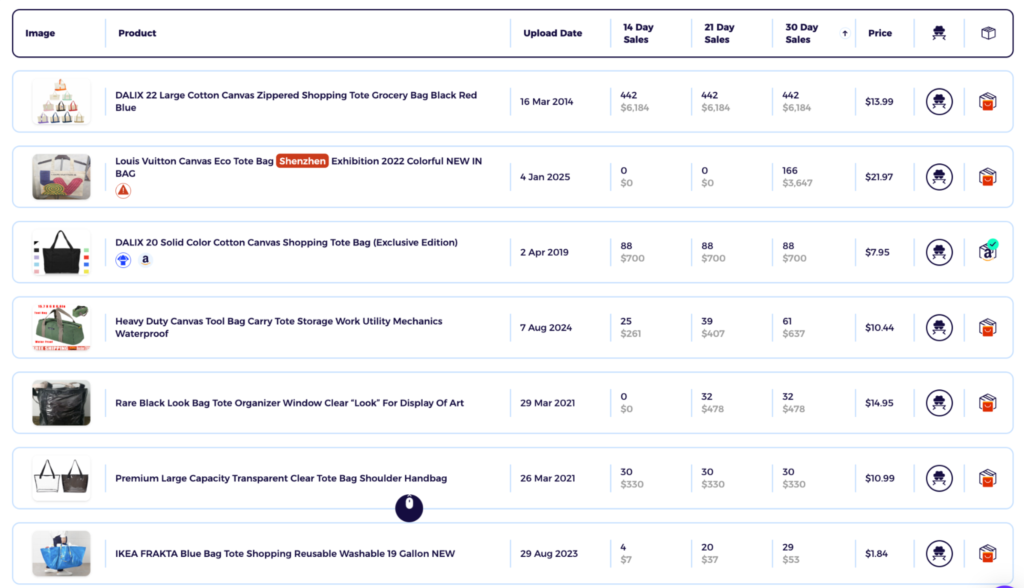
Task: Click box icon for Heavy Duty Canvas Tool Bag
Action: click(x=987, y=328)
